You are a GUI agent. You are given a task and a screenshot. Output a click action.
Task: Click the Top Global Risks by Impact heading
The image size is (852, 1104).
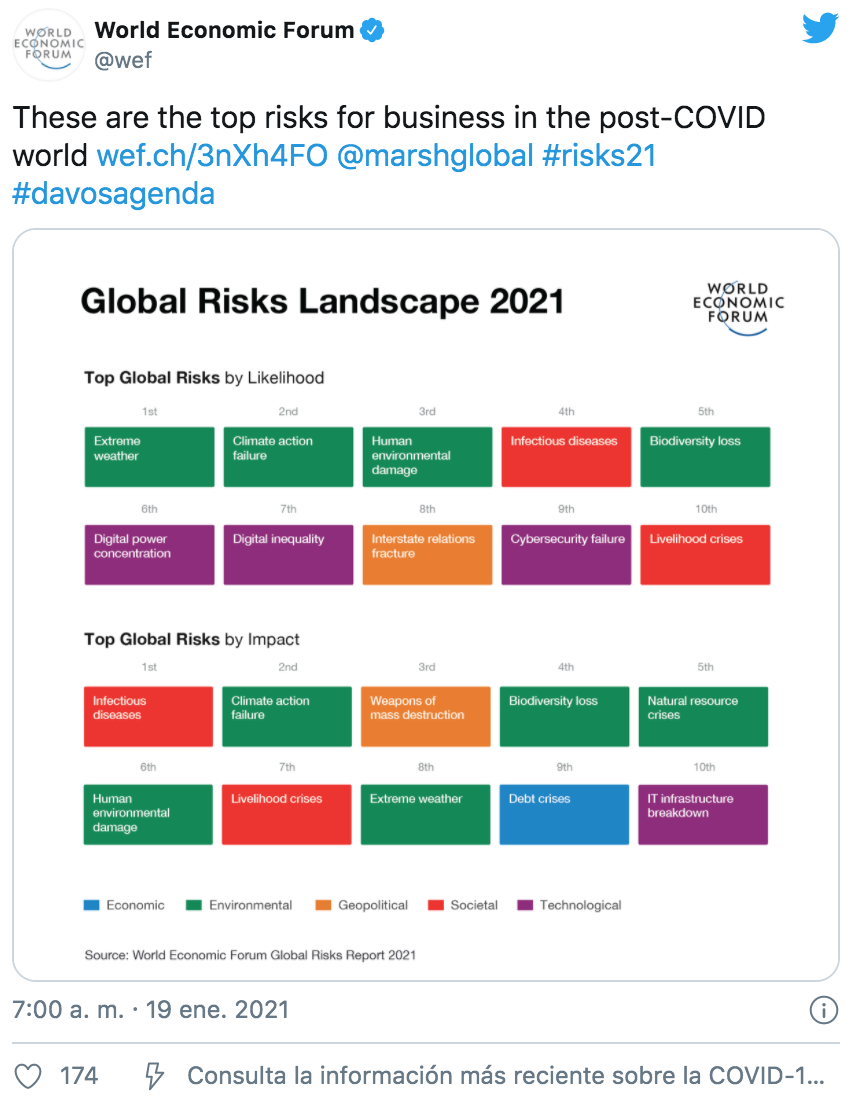pyautogui.click(x=192, y=639)
